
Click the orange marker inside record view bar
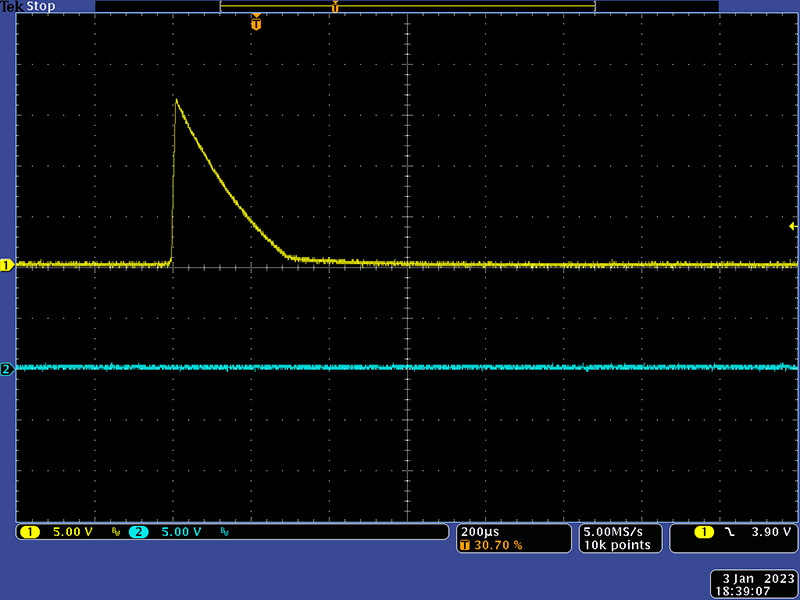click(x=335, y=7)
